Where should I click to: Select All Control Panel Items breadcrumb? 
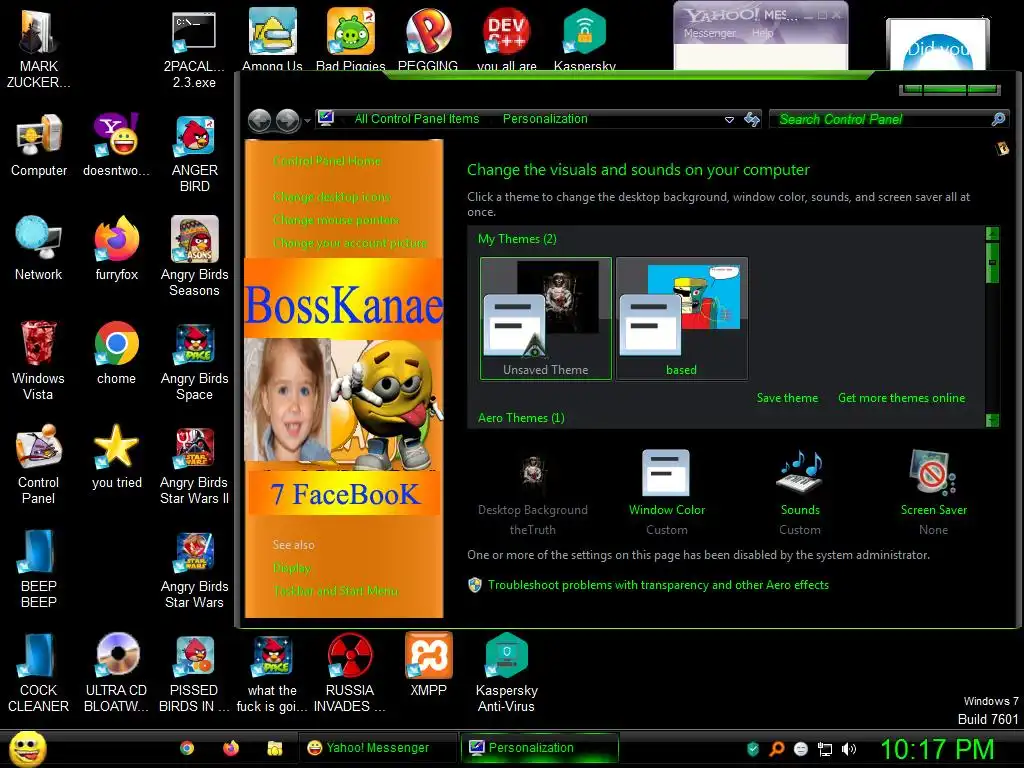tap(417, 119)
